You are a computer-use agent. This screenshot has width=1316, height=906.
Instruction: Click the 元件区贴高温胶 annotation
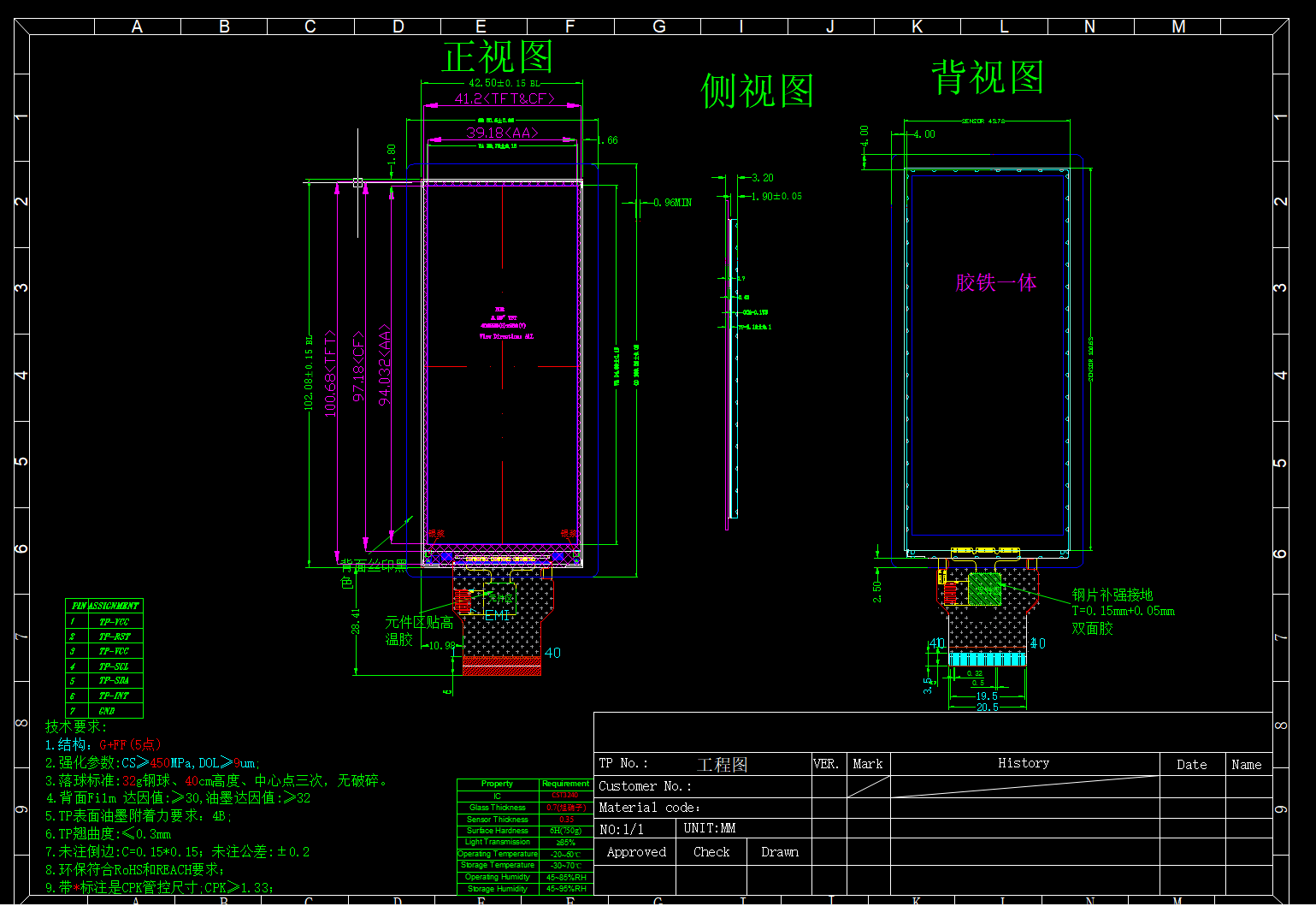(419, 631)
